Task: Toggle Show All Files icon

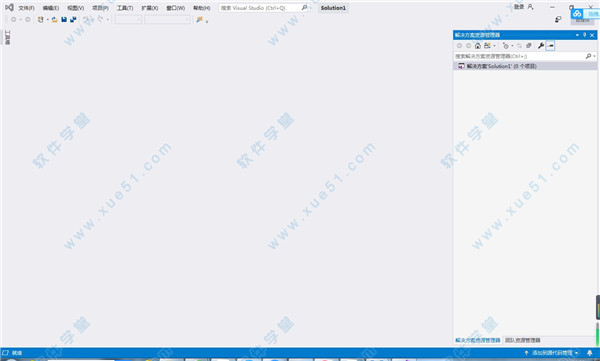Action: click(x=529, y=46)
